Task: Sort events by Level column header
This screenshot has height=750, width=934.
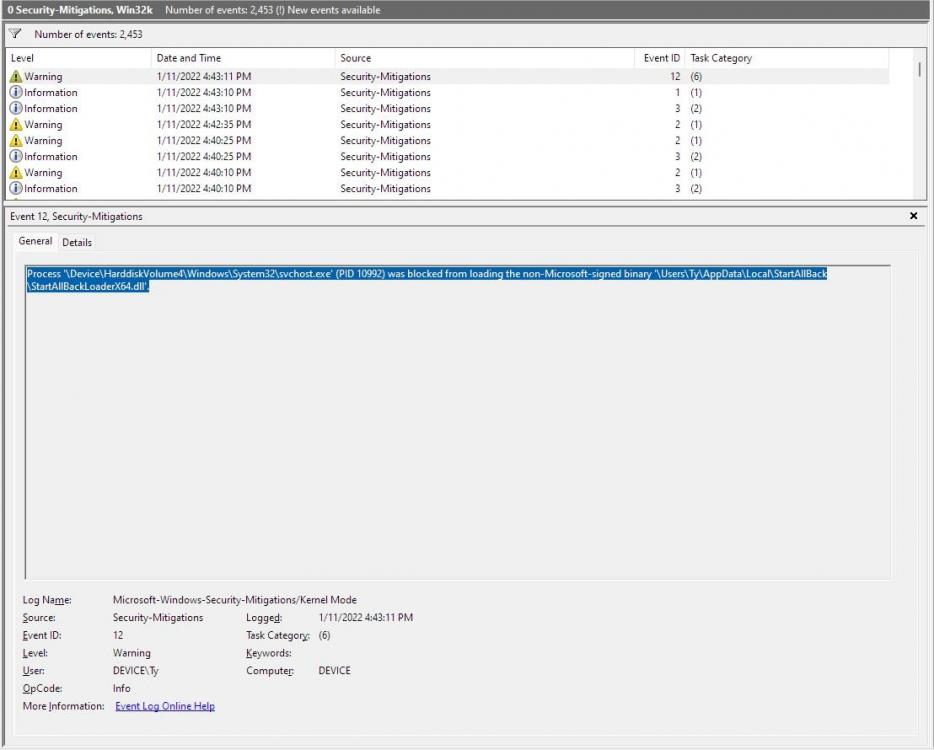Action: 22,58
